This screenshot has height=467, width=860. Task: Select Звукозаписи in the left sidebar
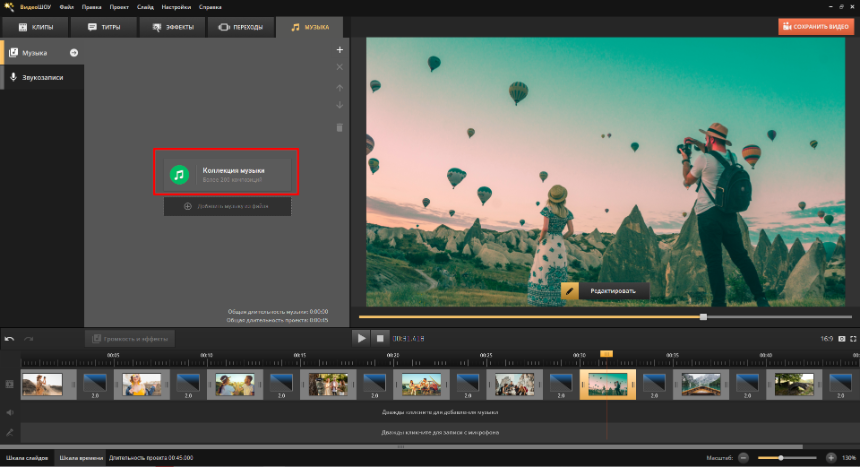(x=42, y=77)
